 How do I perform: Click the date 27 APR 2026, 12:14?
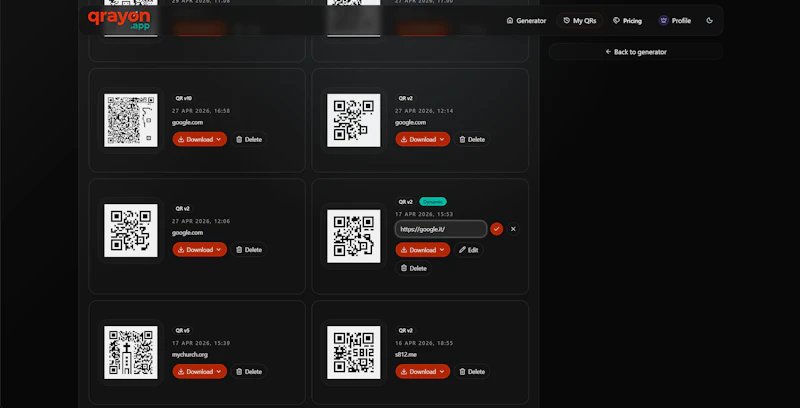coord(424,111)
